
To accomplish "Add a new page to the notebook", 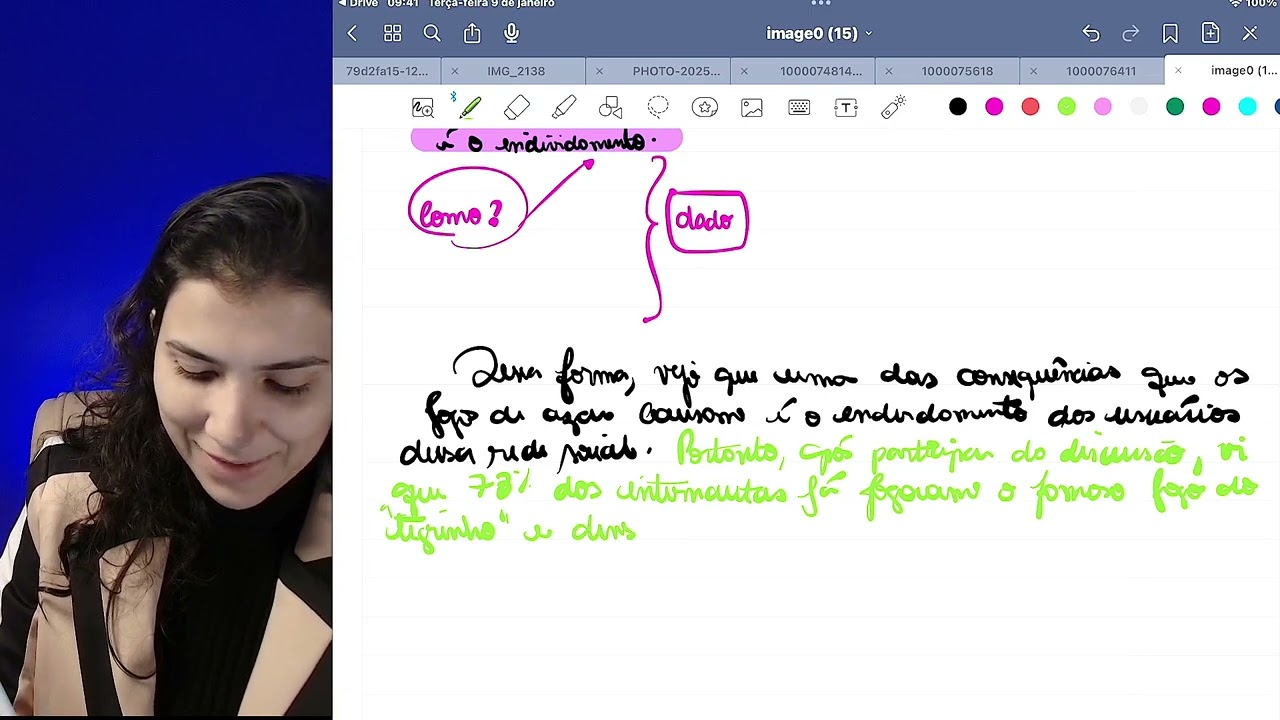I will (x=1210, y=33).
